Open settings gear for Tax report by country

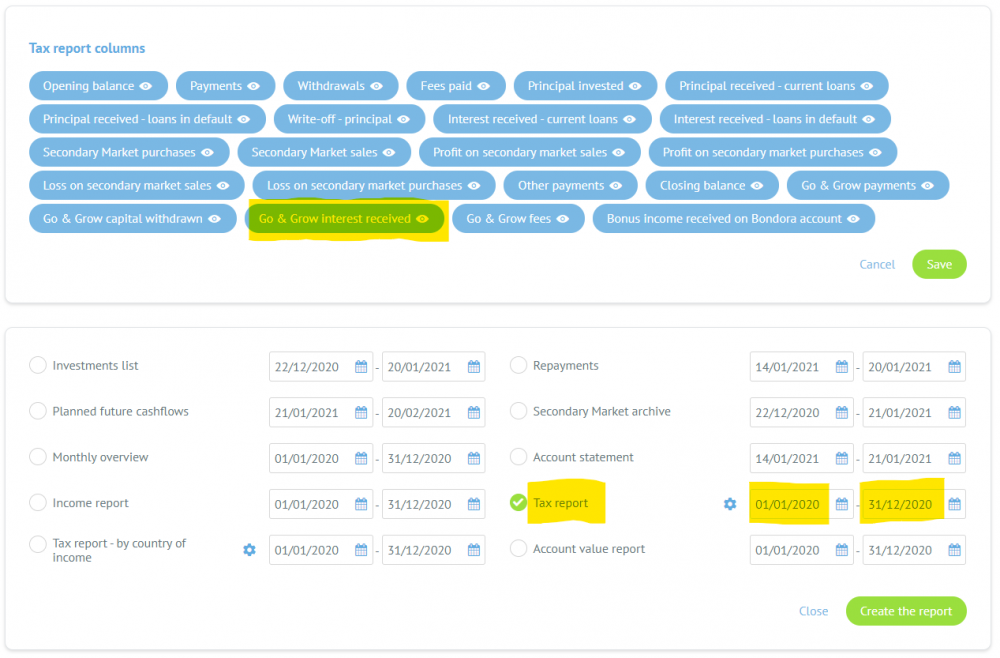249,550
